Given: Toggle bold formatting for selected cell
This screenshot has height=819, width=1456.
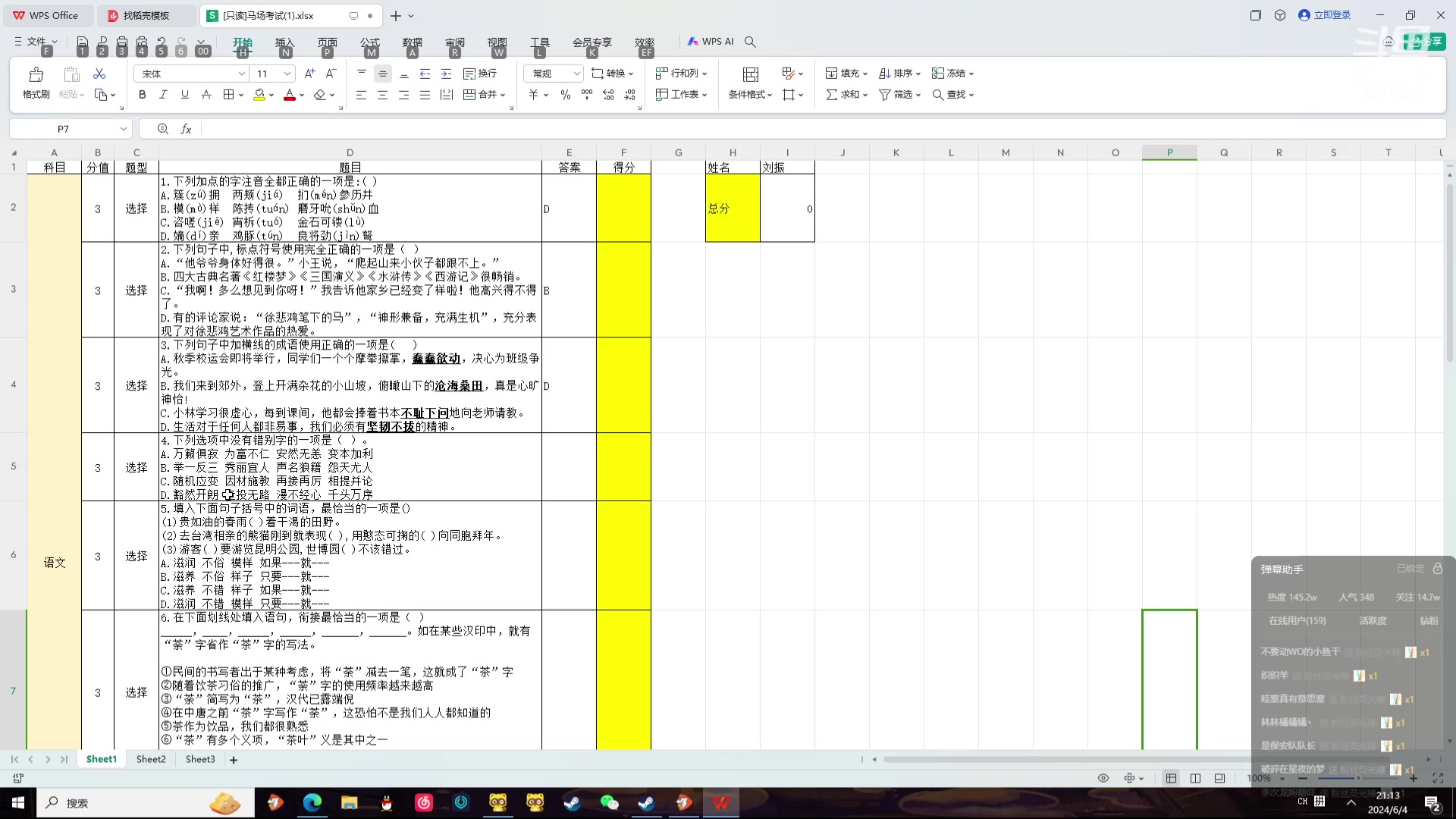Looking at the screenshot, I should 141,94.
